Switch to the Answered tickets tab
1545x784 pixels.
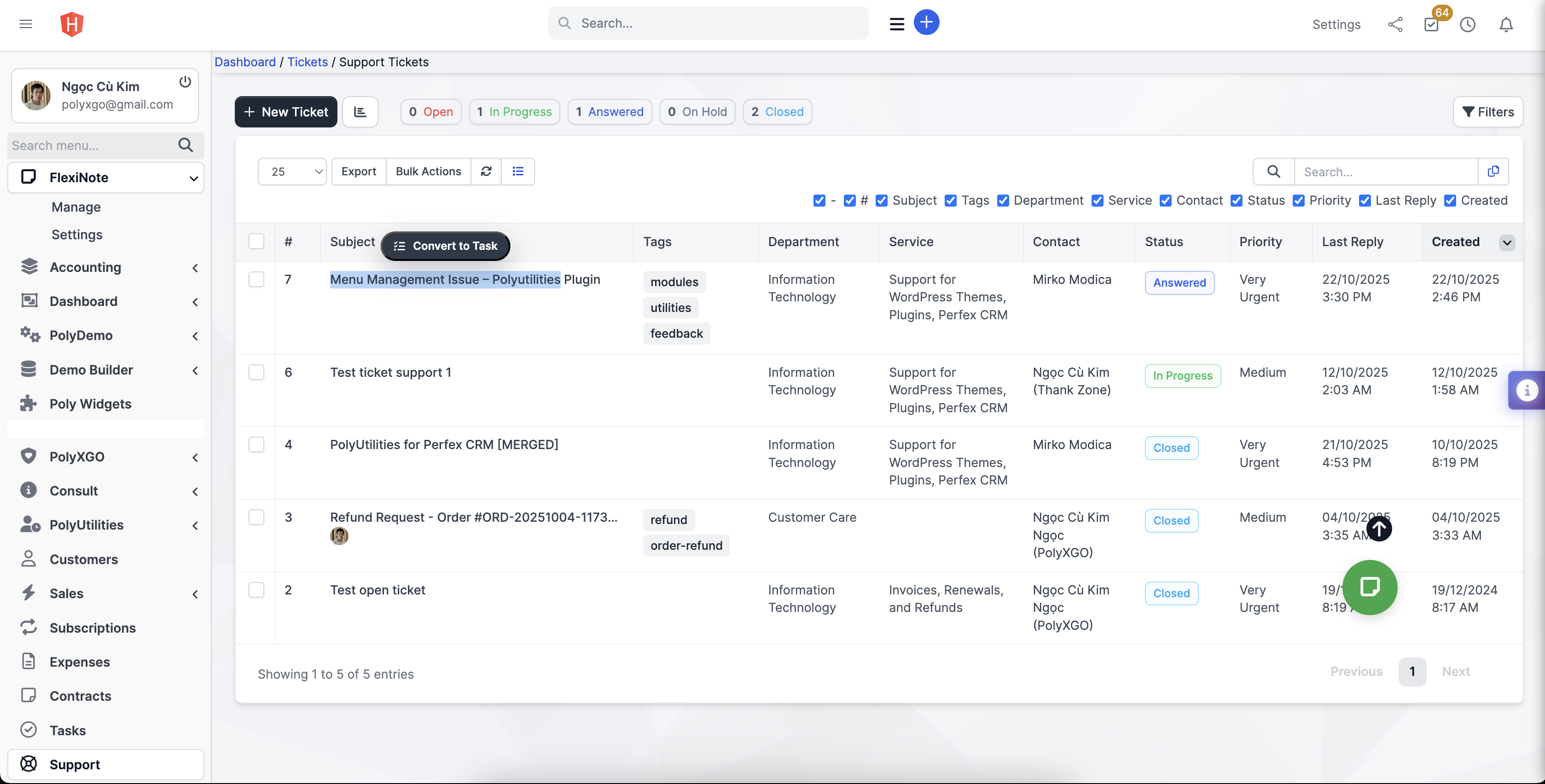(610, 111)
